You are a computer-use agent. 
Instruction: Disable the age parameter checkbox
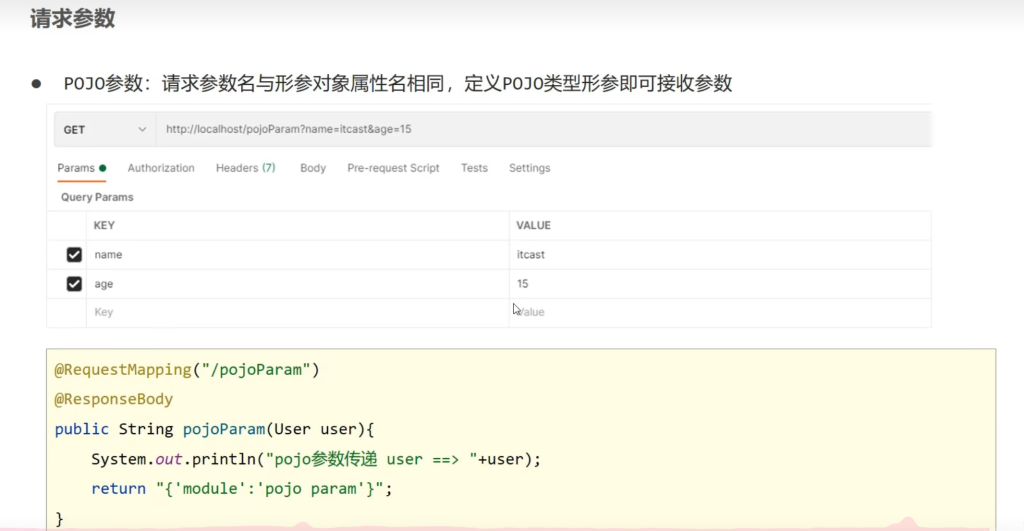point(74,284)
